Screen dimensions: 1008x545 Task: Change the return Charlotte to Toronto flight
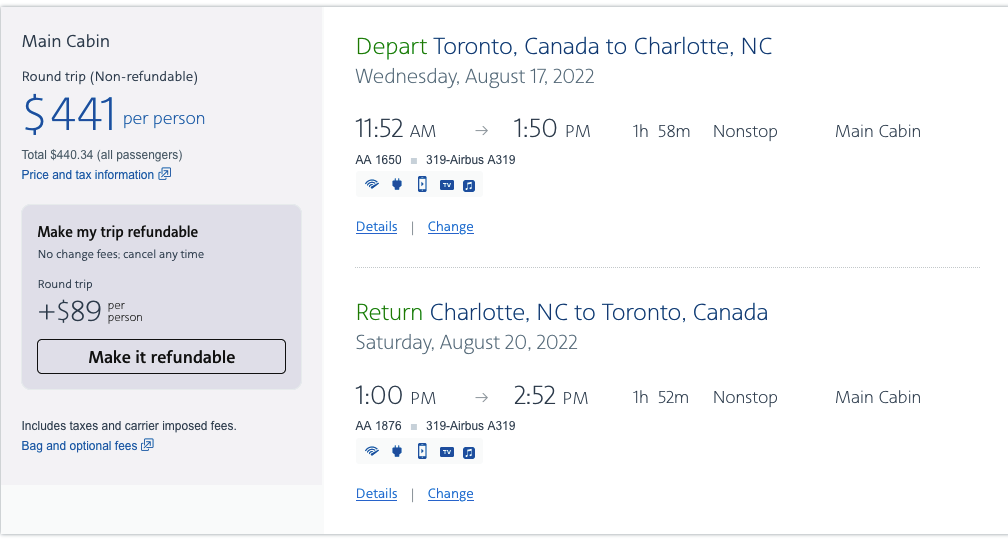[x=450, y=494]
